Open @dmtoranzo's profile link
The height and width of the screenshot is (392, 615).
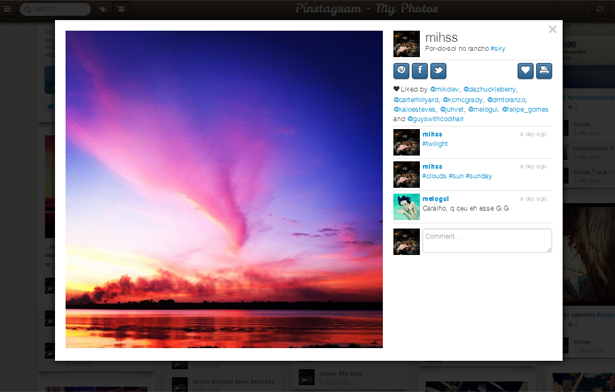506,100
